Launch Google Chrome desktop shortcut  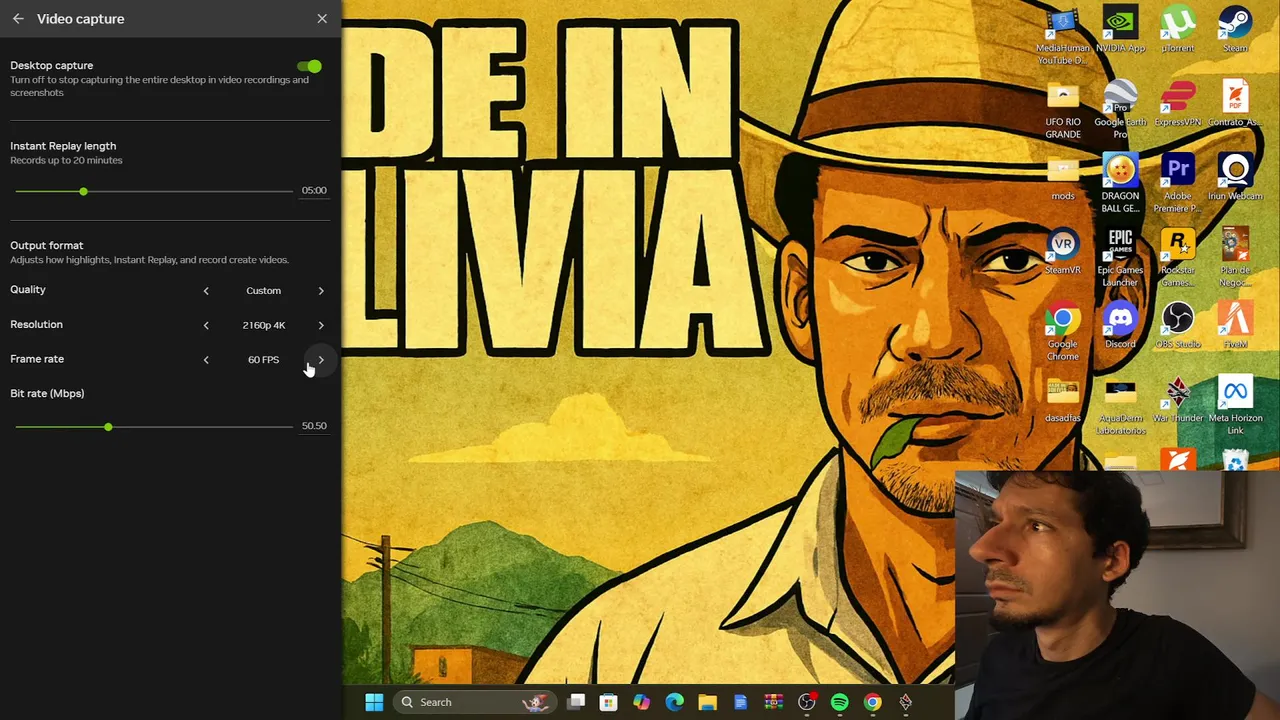pos(1062,333)
